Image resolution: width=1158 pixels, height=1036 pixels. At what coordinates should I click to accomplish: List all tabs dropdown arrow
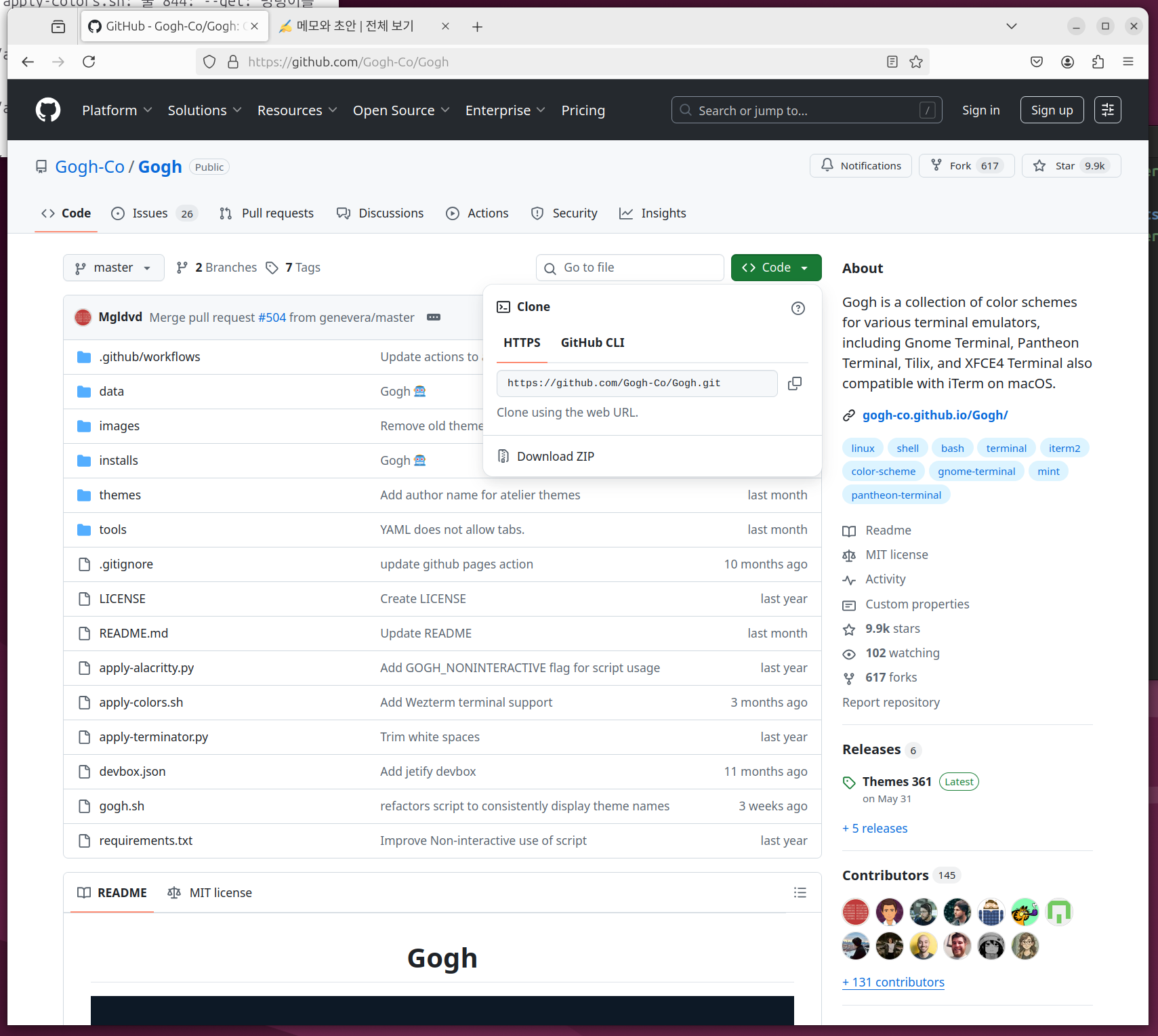(x=1012, y=26)
